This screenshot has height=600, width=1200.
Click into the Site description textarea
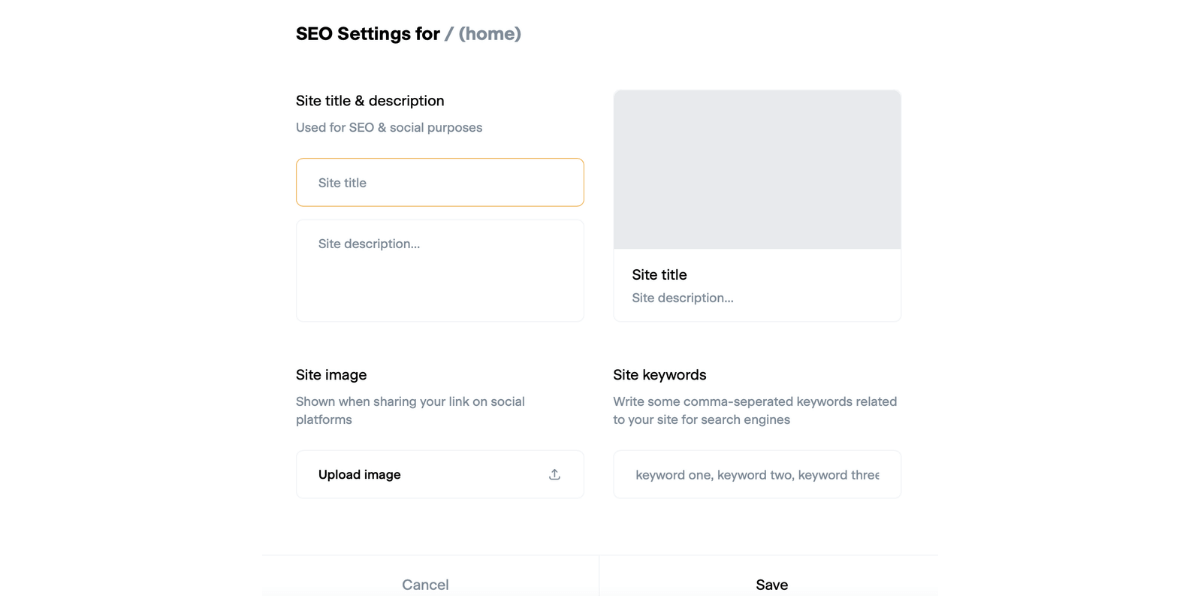(440, 271)
